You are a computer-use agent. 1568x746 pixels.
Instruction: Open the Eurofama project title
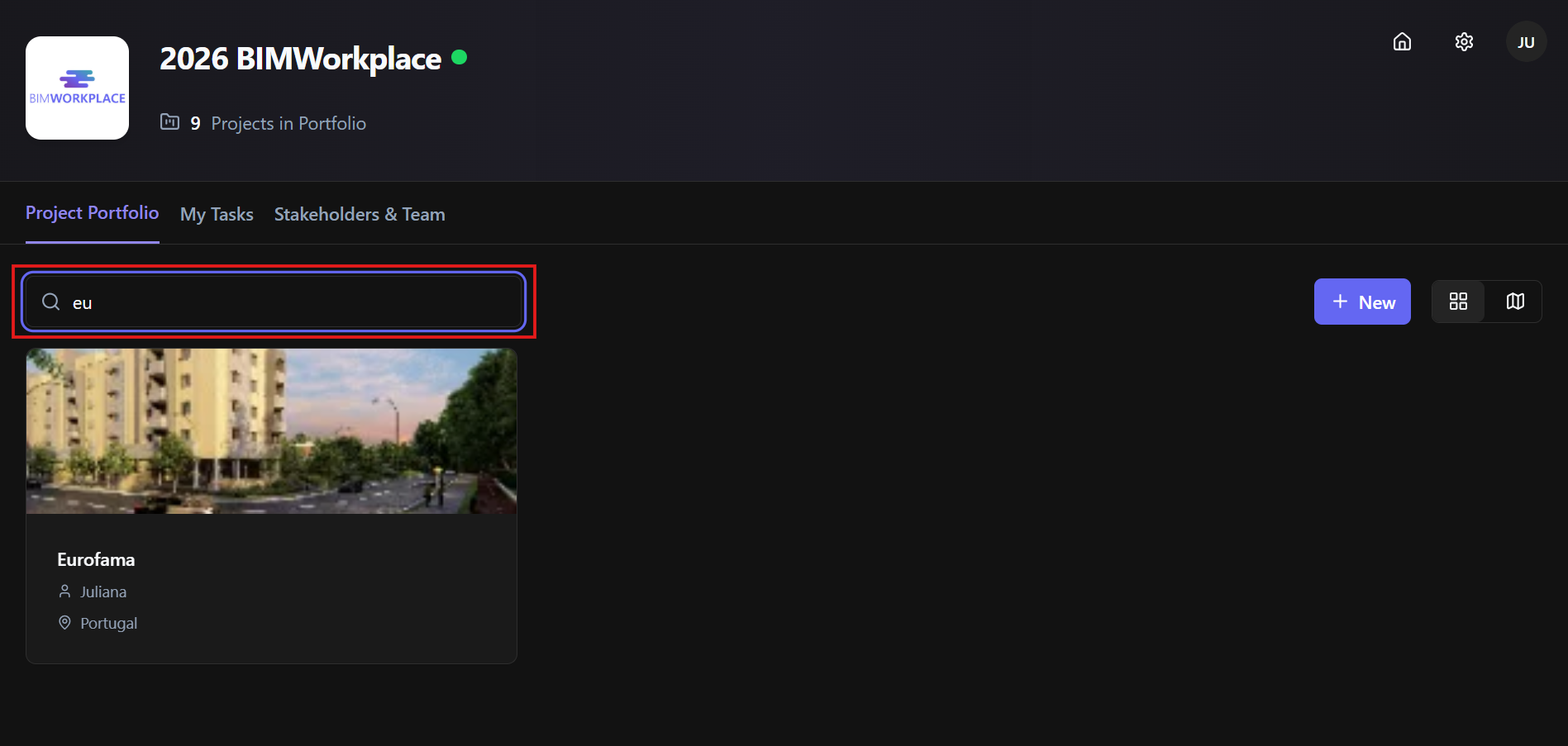96,559
